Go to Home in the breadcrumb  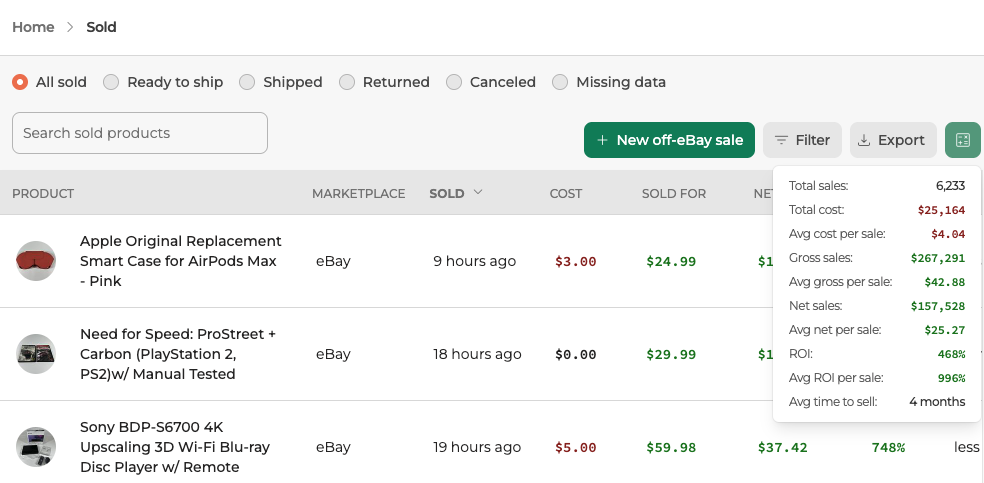pyautogui.click(x=33, y=27)
